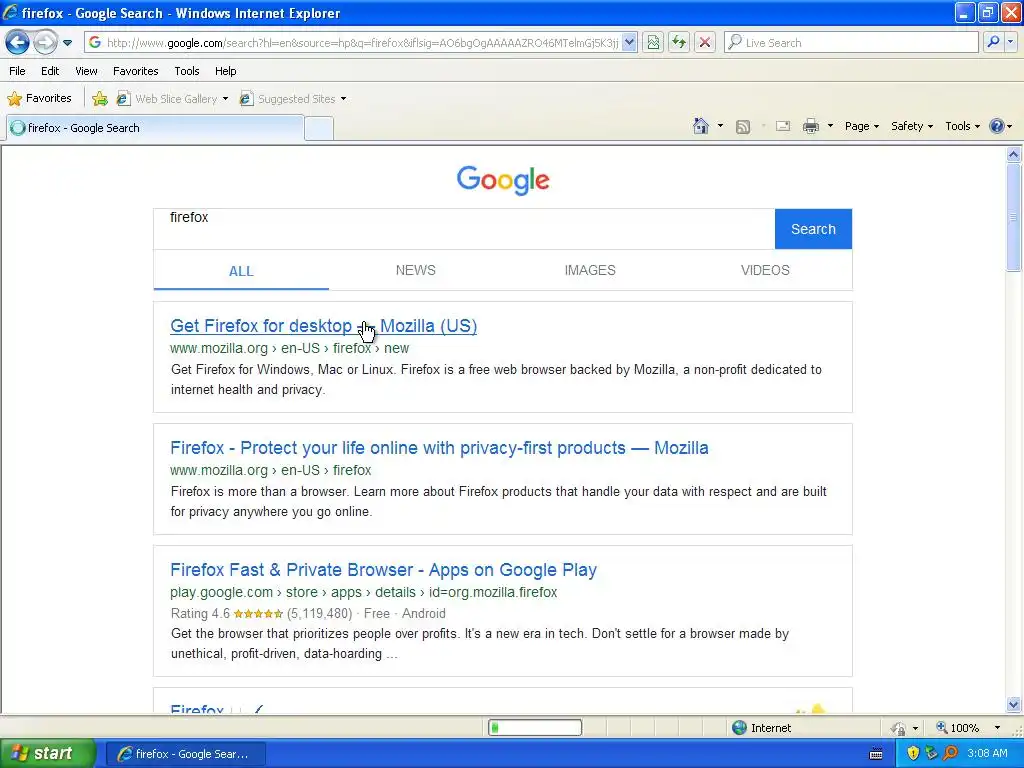The width and height of the screenshot is (1024, 768).
Task: Stop loading with the red X icon
Action: pos(705,43)
